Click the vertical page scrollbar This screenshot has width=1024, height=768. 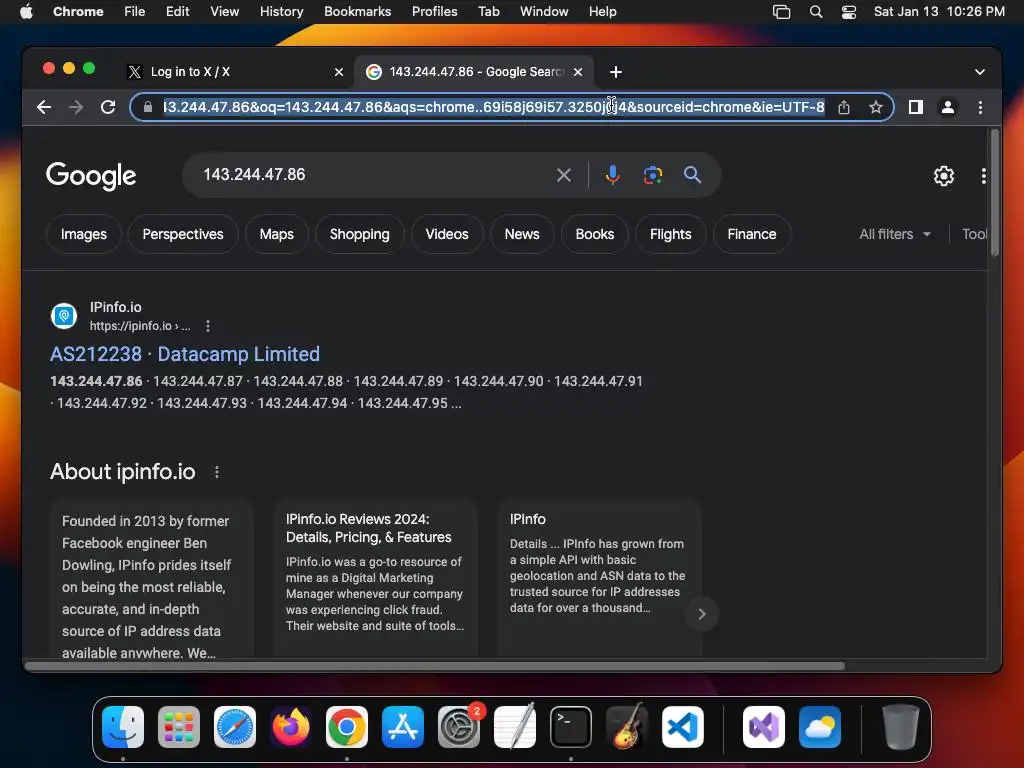click(x=995, y=193)
